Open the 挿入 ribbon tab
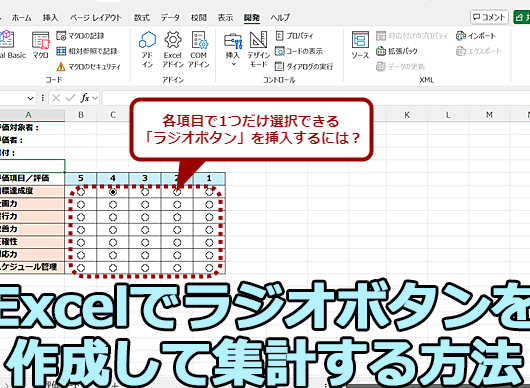This screenshot has width=530, height=388. coord(50,17)
